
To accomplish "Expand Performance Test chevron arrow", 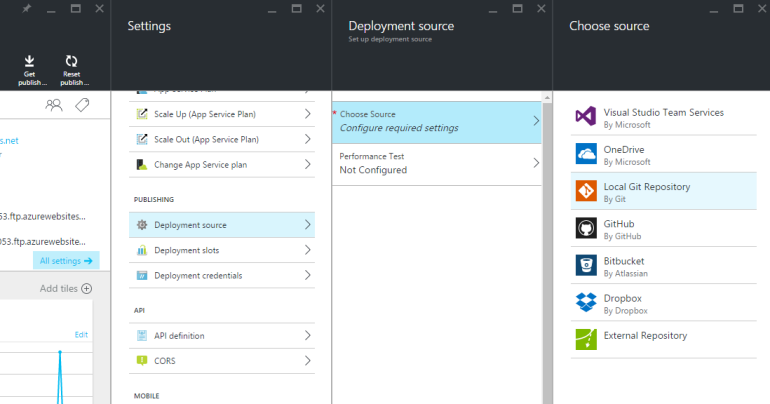I will tap(535, 163).
